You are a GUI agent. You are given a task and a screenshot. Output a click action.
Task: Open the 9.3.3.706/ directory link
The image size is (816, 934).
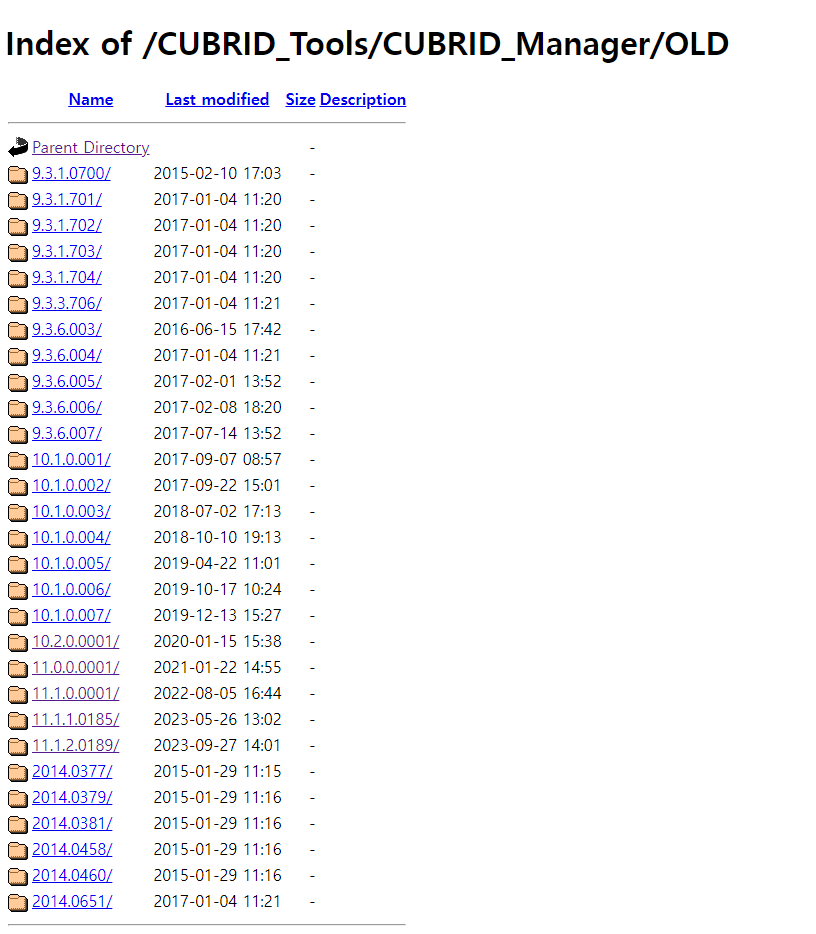[67, 303]
